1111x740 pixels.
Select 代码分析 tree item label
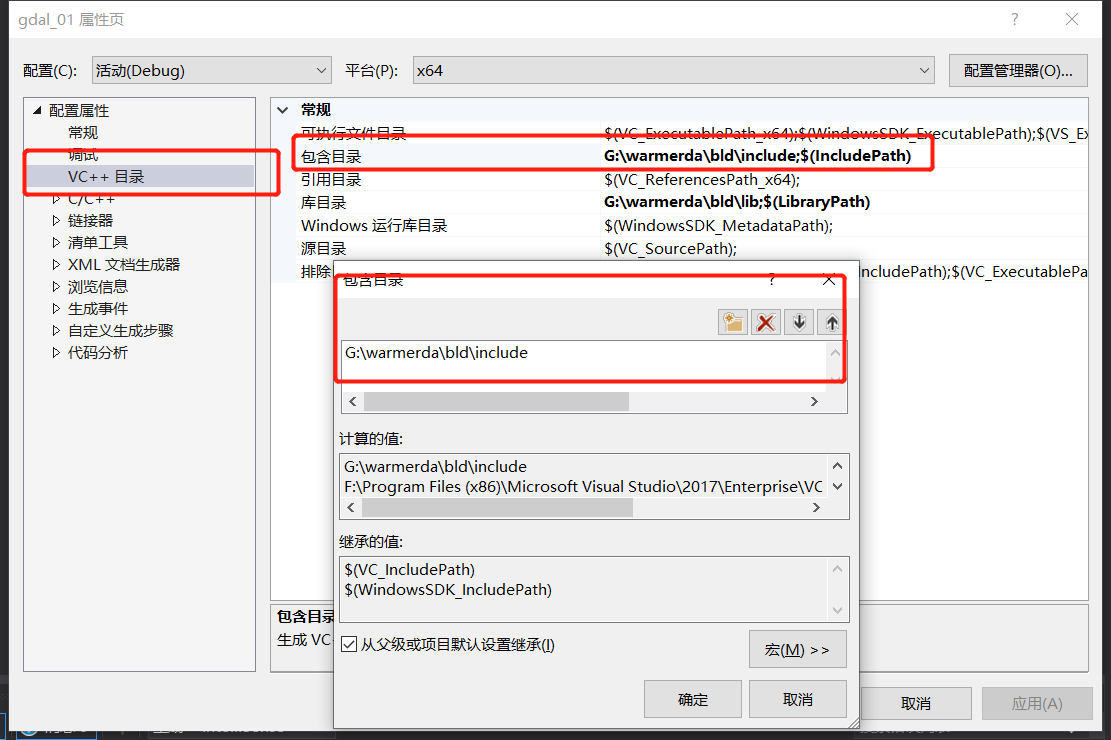click(x=98, y=352)
